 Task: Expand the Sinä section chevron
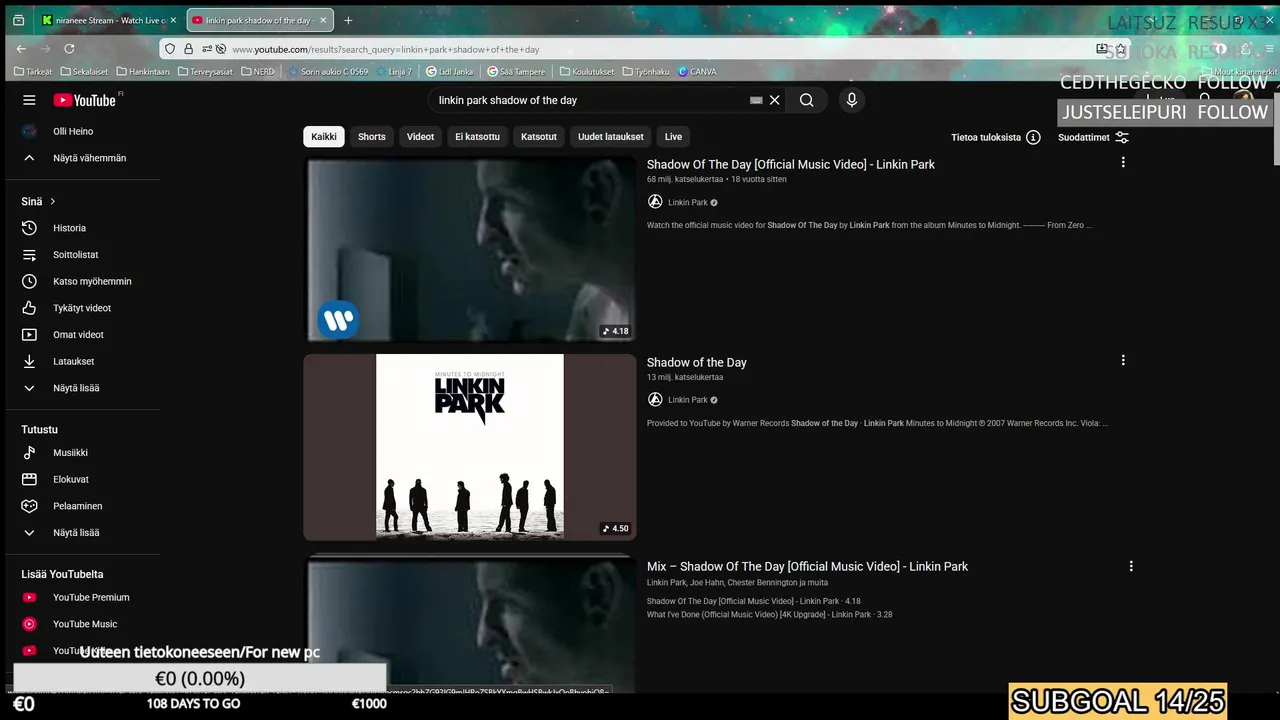(x=52, y=201)
